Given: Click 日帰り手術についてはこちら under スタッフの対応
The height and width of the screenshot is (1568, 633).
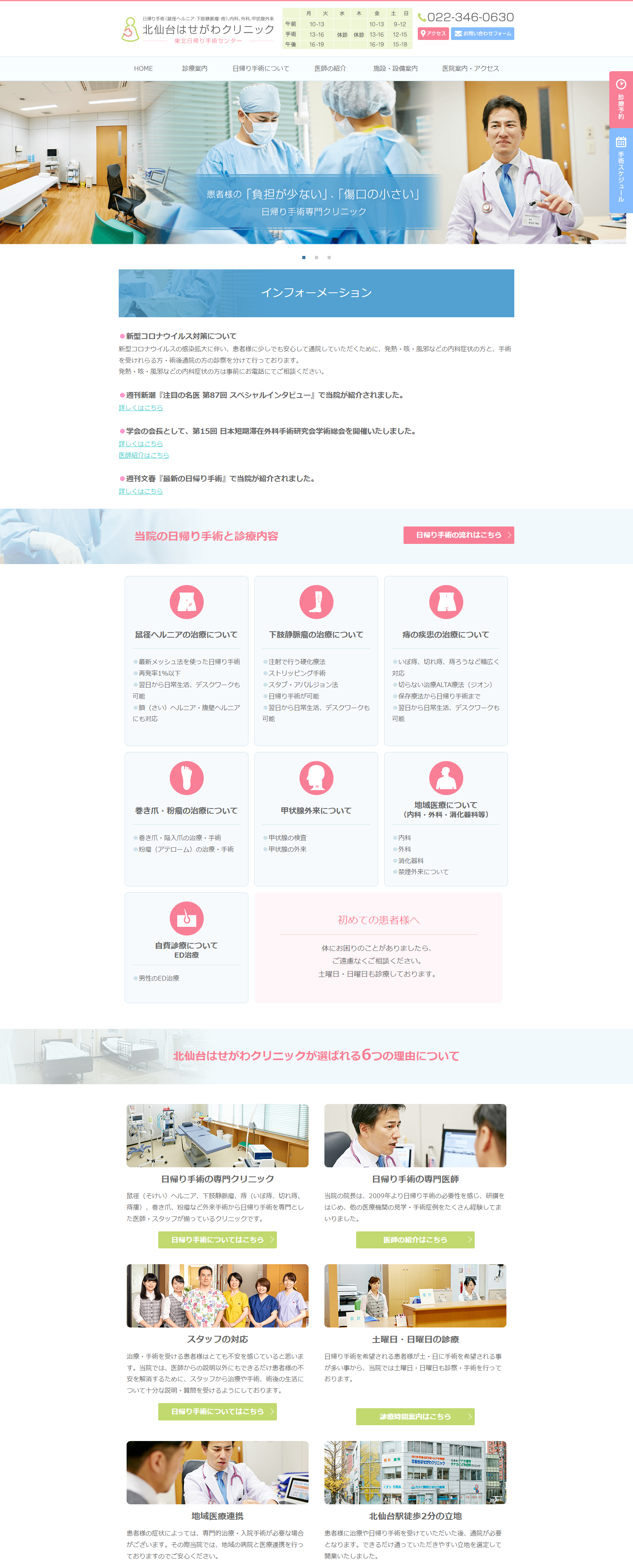Looking at the screenshot, I should (x=217, y=1412).
